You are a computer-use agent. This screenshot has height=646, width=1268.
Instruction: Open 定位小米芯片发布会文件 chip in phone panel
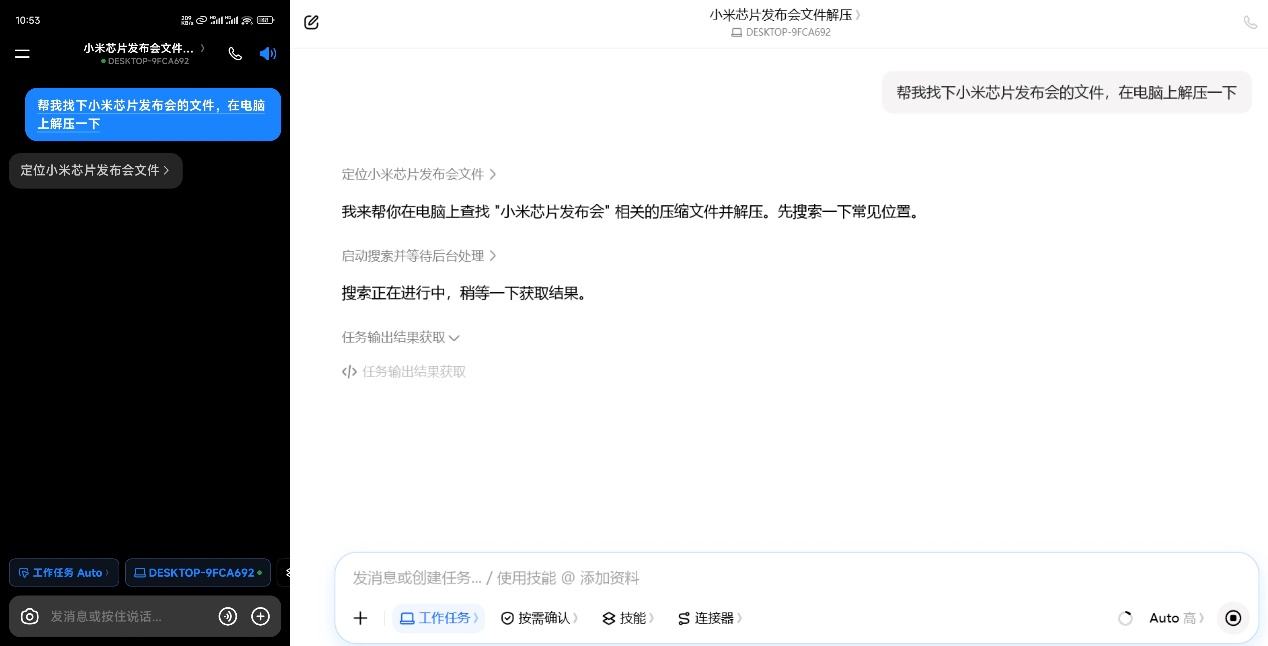96,171
